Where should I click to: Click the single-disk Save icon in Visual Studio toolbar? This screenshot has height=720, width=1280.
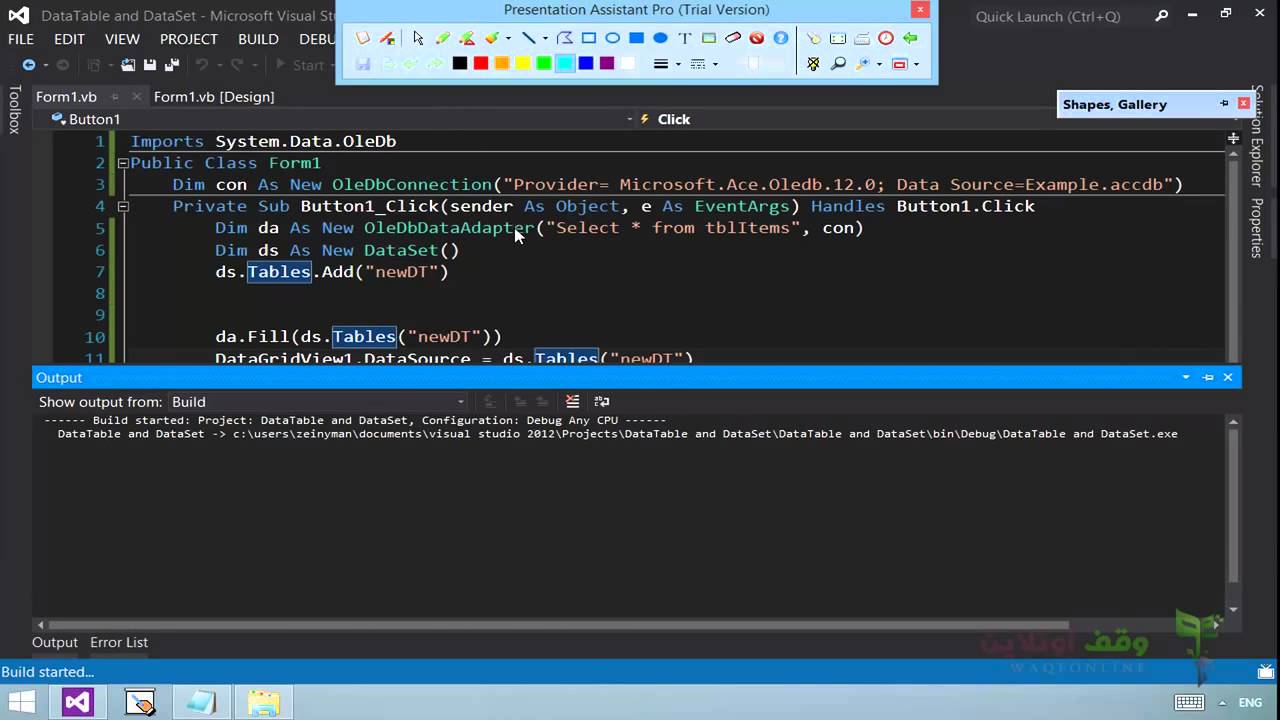coord(149,65)
